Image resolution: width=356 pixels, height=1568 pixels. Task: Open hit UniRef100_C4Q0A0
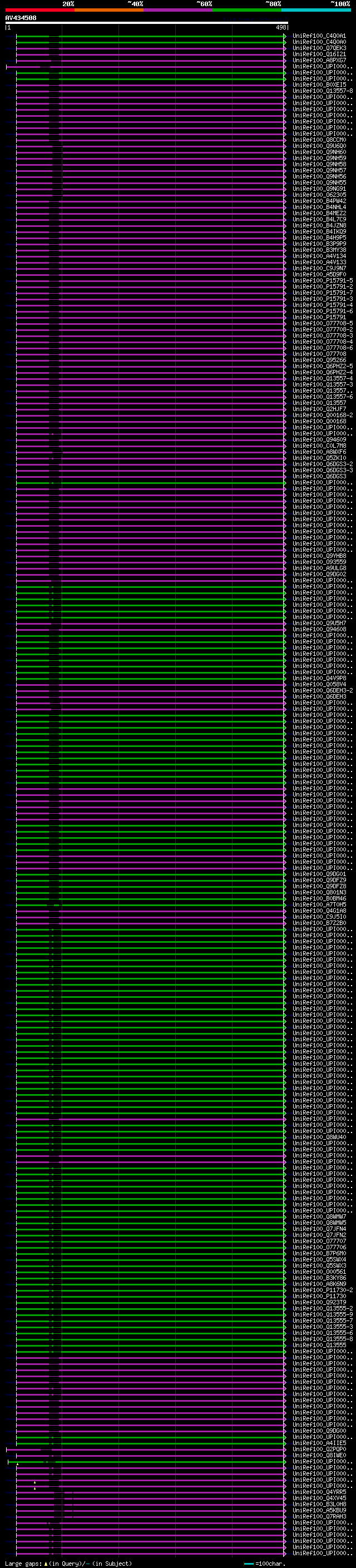pyautogui.click(x=319, y=42)
